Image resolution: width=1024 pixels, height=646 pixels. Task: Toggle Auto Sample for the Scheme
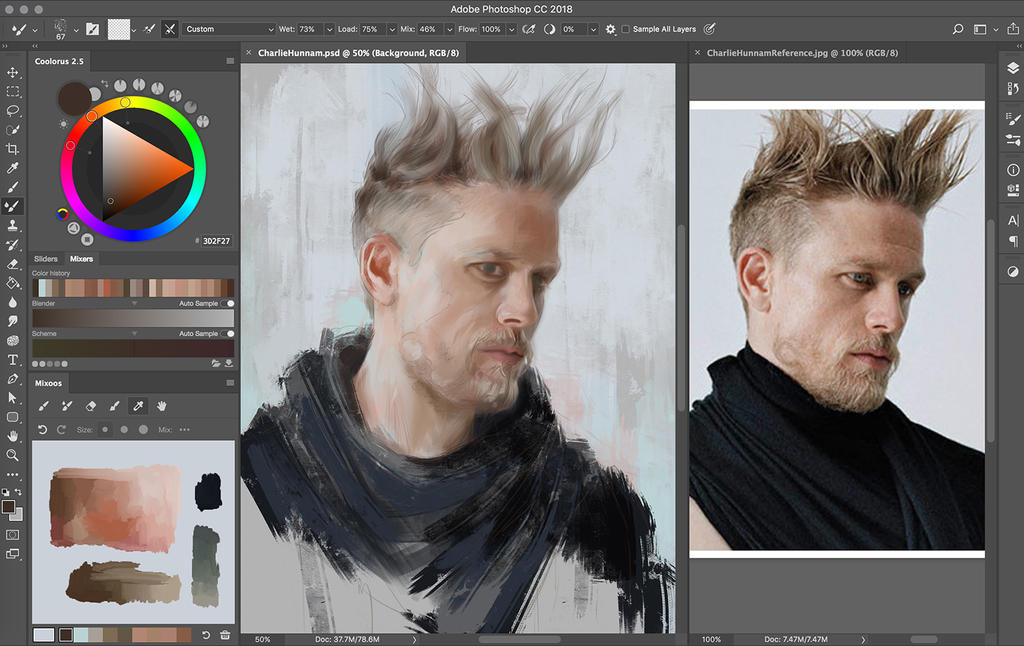(x=229, y=333)
